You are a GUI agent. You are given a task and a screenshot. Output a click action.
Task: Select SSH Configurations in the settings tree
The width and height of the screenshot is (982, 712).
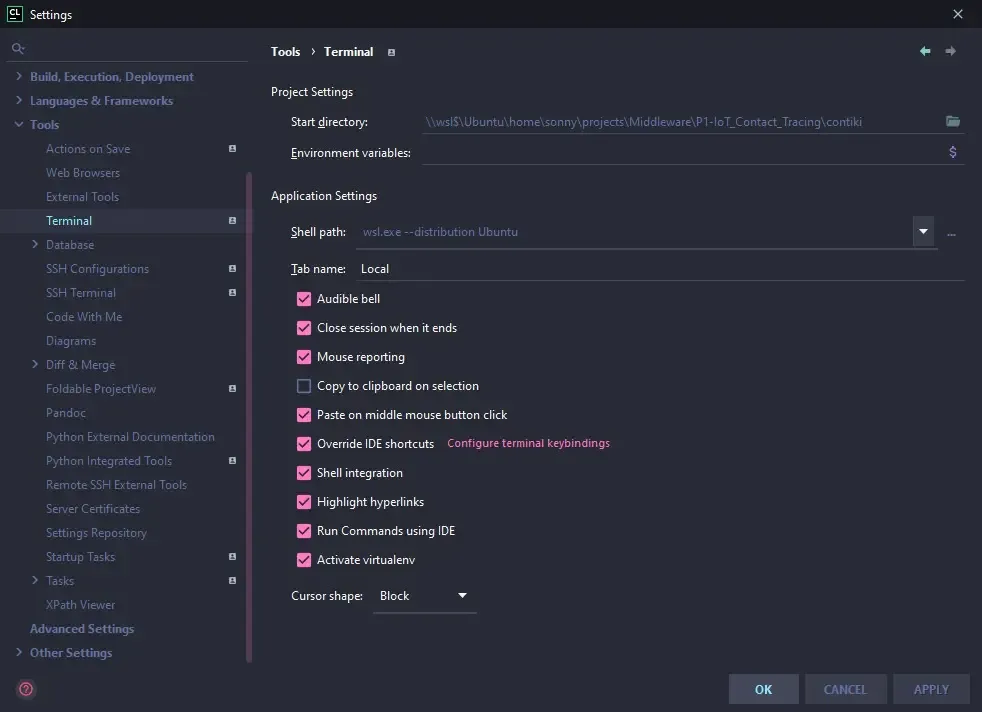point(97,269)
